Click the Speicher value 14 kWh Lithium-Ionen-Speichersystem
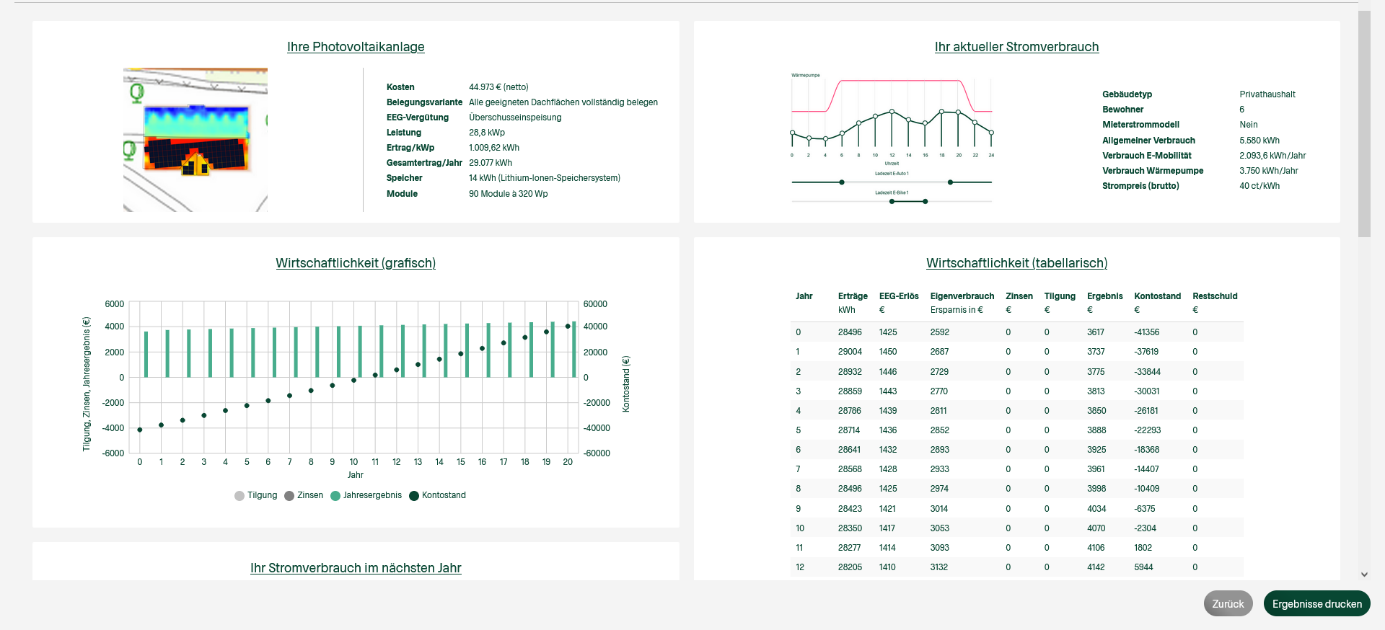1385x630 pixels. click(x=545, y=178)
